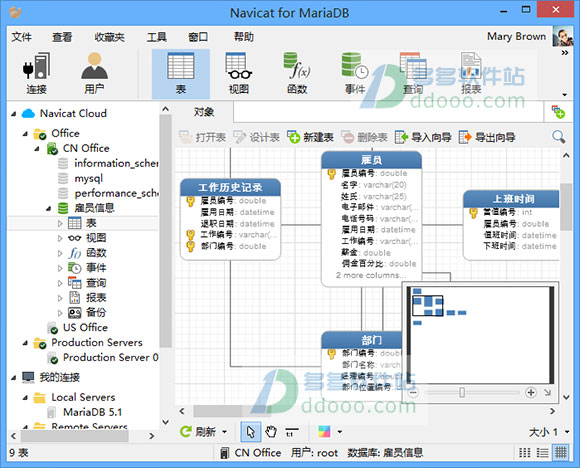Switch to list view mode
Viewport: 580px width, 468px height.
point(525,452)
